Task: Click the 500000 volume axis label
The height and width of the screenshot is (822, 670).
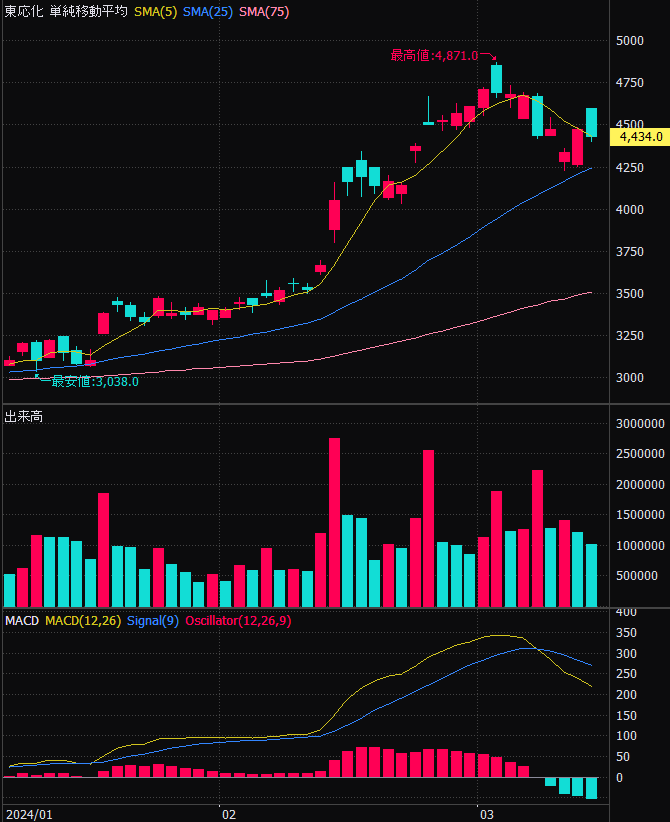Action: [x=636, y=576]
